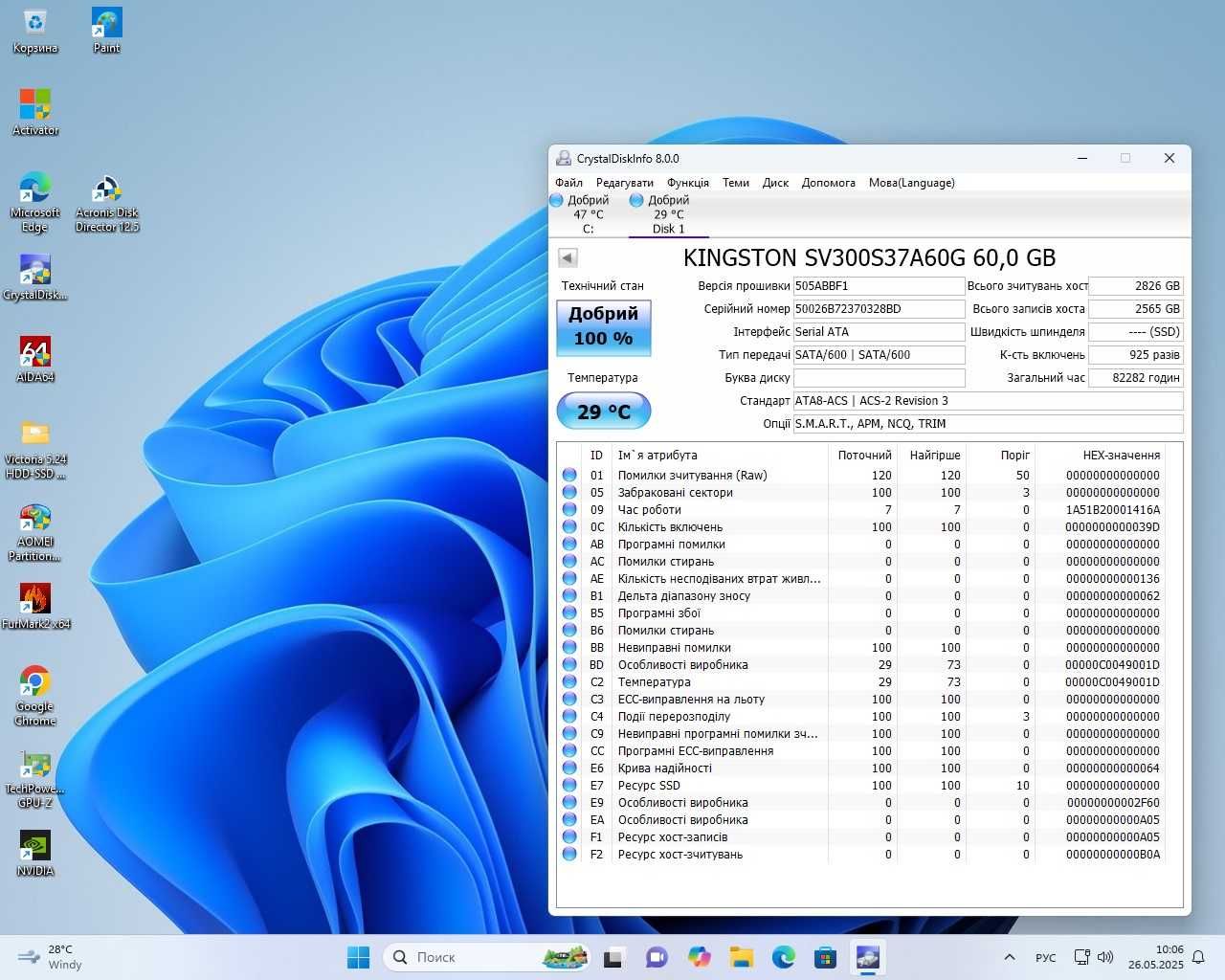Click the power-on count 925 разів
The width and height of the screenshot is (1225, 980).
(1136, 355)
